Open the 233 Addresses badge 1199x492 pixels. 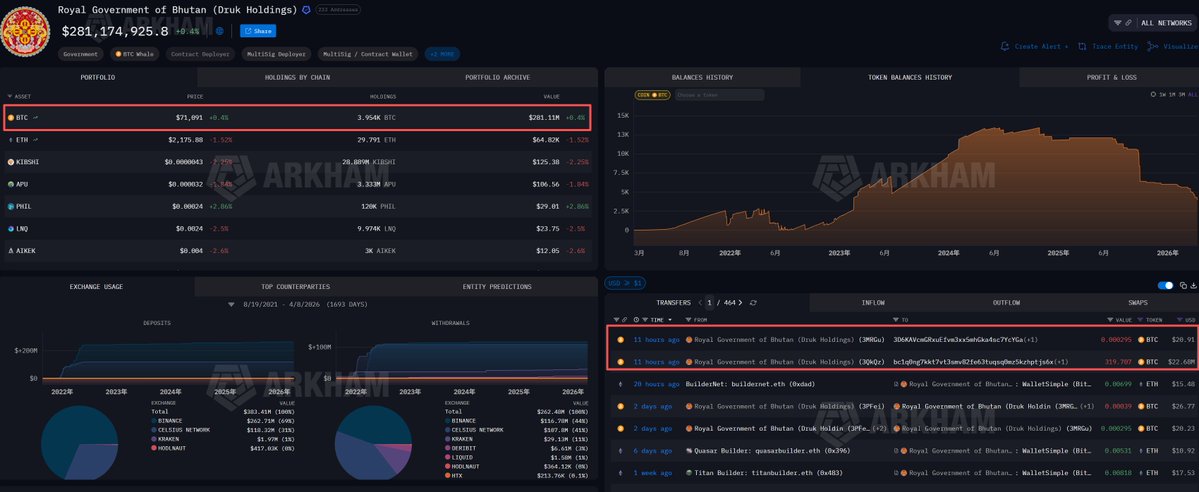click(x=338, y=10)
